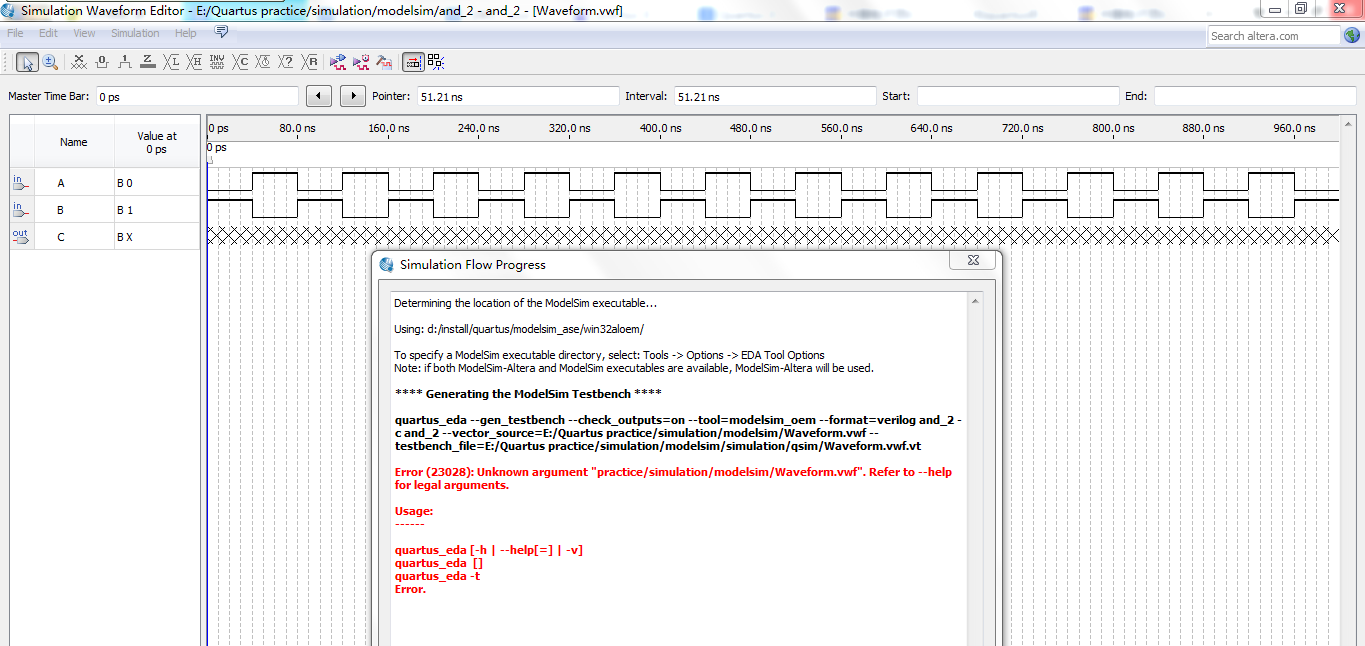Open the Edit menu
Viewport: 1365px width, 646px height.
click(x=48, y=33)
